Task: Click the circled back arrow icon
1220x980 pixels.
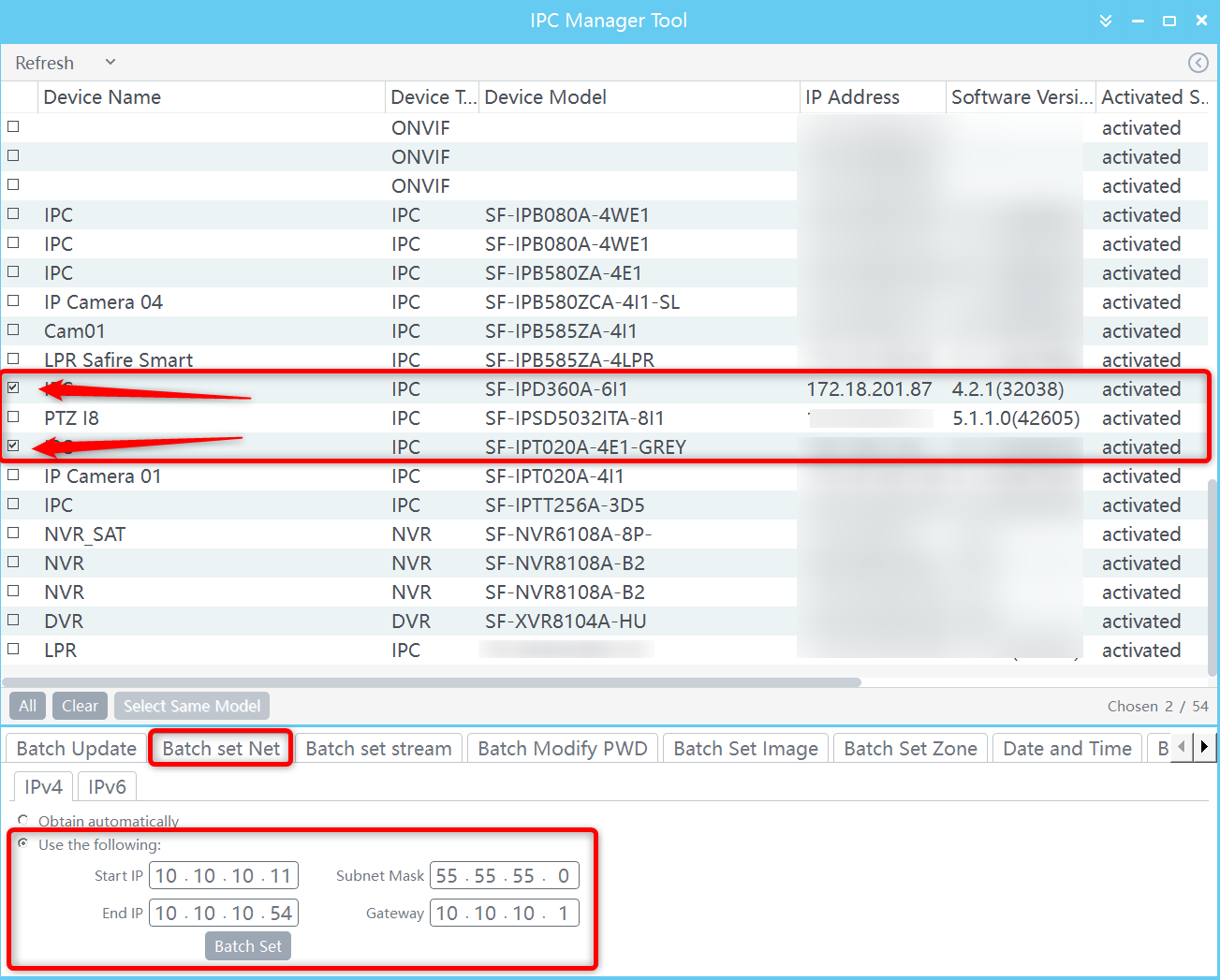Action: coord(1198,63)
